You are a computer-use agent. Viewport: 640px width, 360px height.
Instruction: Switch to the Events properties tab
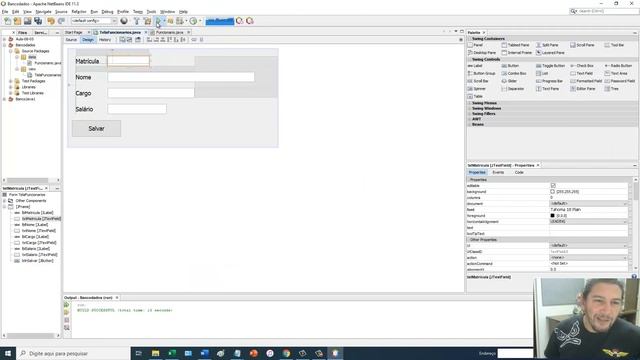(x=498, y=173)
